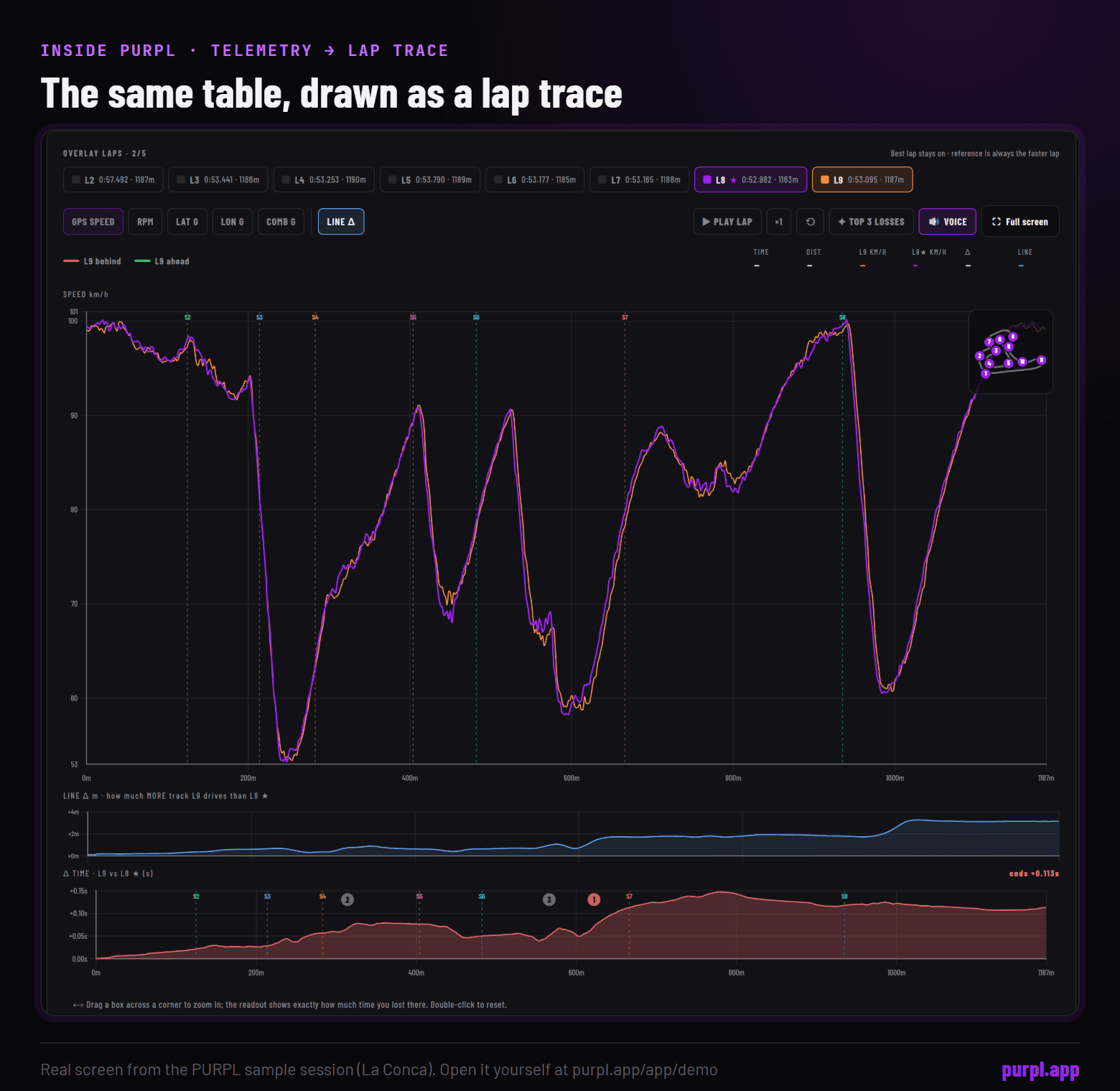Switch to the COMB G channel
Screen dimensions: 1120x1091
point(281,222)
